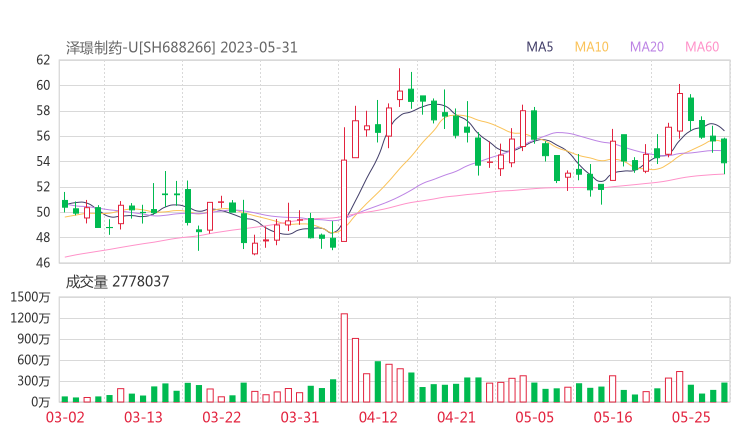This screenshot has width=740, height=440.
Task: Click the 300万 volume axis label
Action: 34,381
